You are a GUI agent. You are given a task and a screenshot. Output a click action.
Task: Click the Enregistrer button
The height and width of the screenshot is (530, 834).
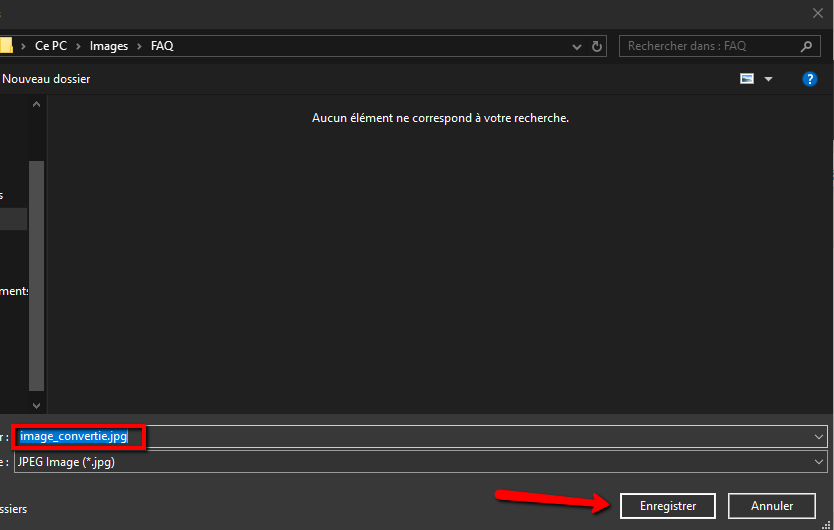[x=667, y=506]
